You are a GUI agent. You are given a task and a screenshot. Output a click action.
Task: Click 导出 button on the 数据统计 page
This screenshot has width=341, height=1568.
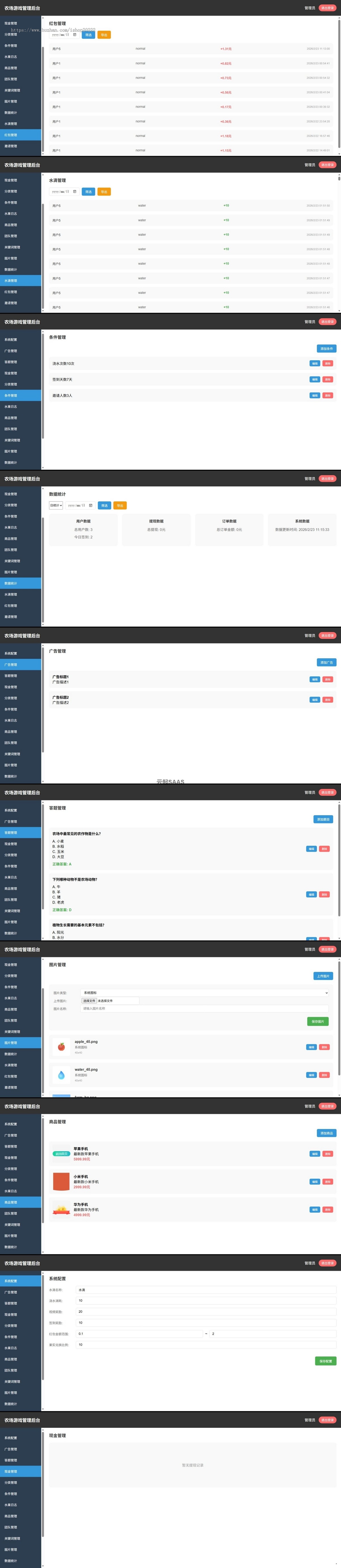[x=120, y=505]
